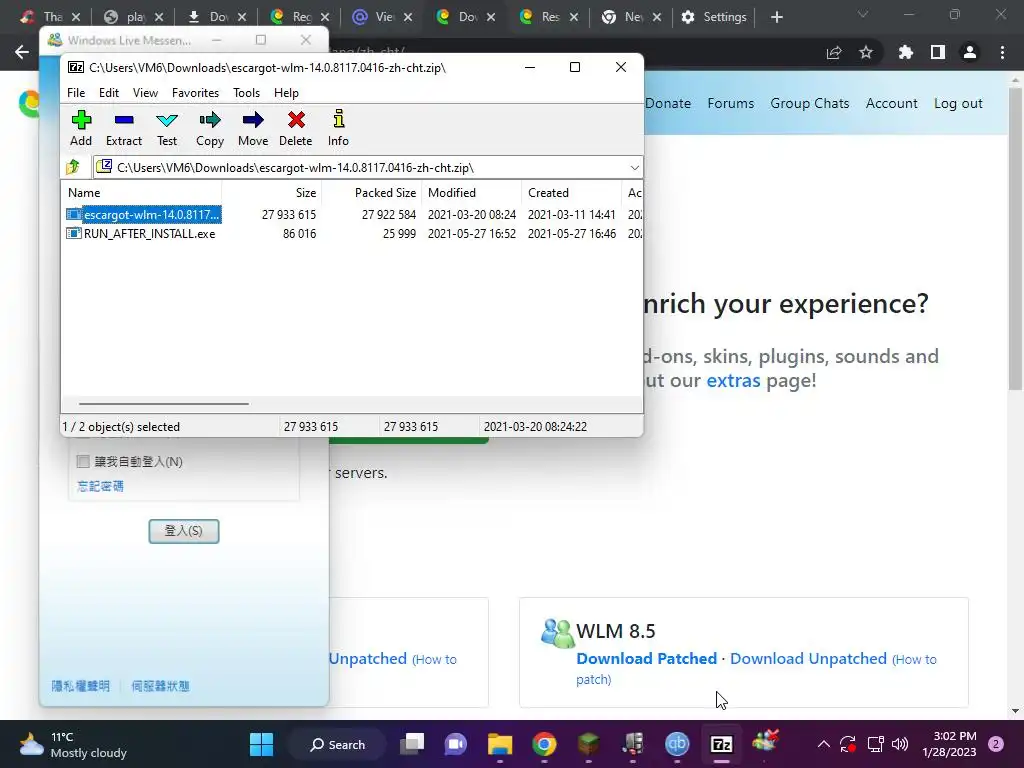Image resolution: width=1024 pixels, height=768 pixels.
Task: Click the Delete tool in 7-Zip
Action: (296, 128)
